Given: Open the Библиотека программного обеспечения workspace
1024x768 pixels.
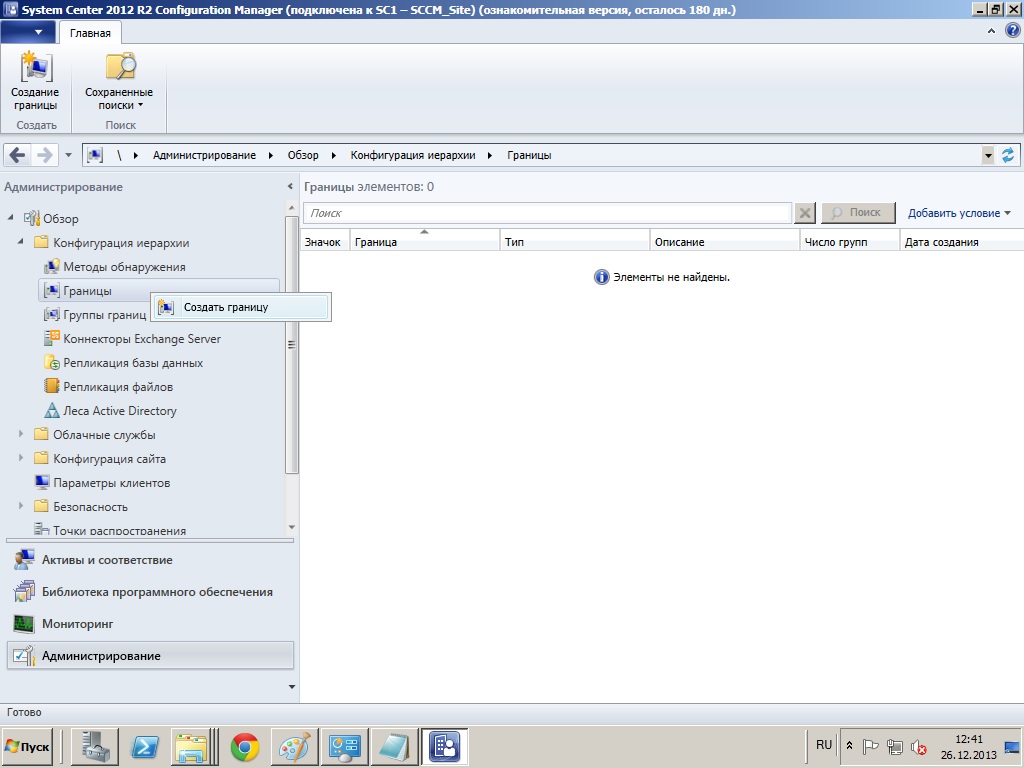Looking at the screenshot, I should [x=150, y=592].
